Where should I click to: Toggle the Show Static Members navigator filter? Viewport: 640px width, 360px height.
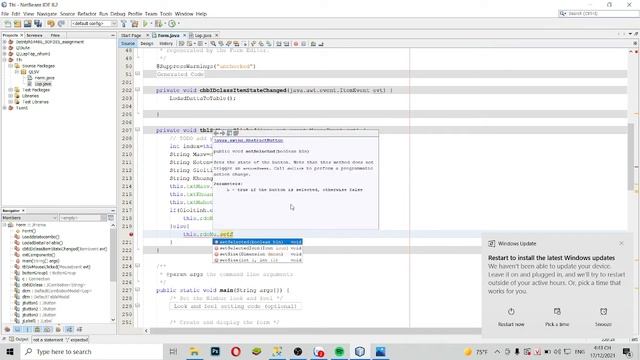[x=27, y=329]
